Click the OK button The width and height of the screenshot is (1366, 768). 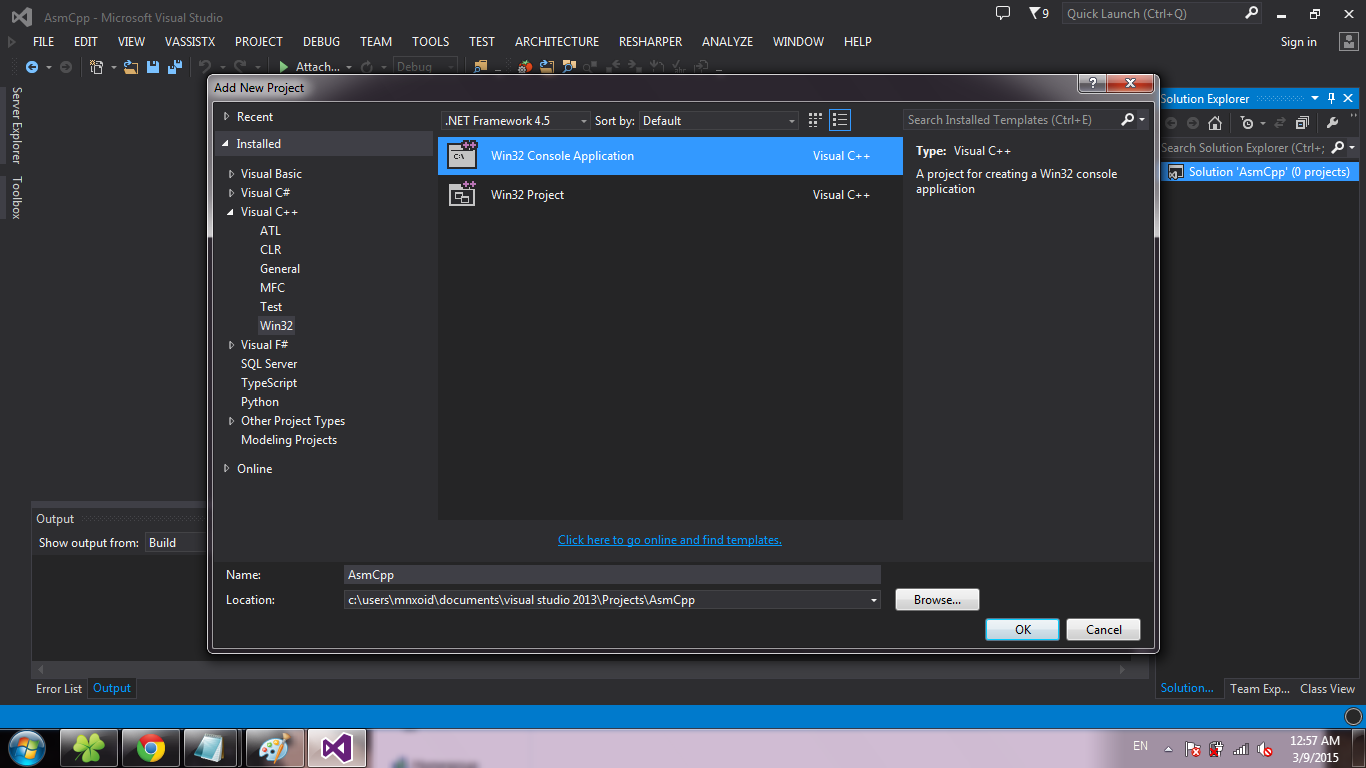1022,630
